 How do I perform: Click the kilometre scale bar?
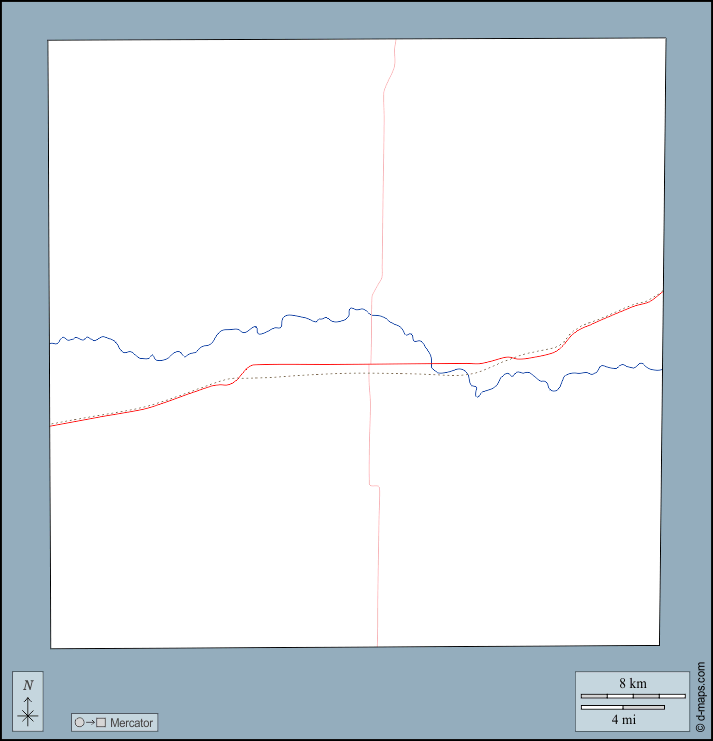(x=633, y=696)
